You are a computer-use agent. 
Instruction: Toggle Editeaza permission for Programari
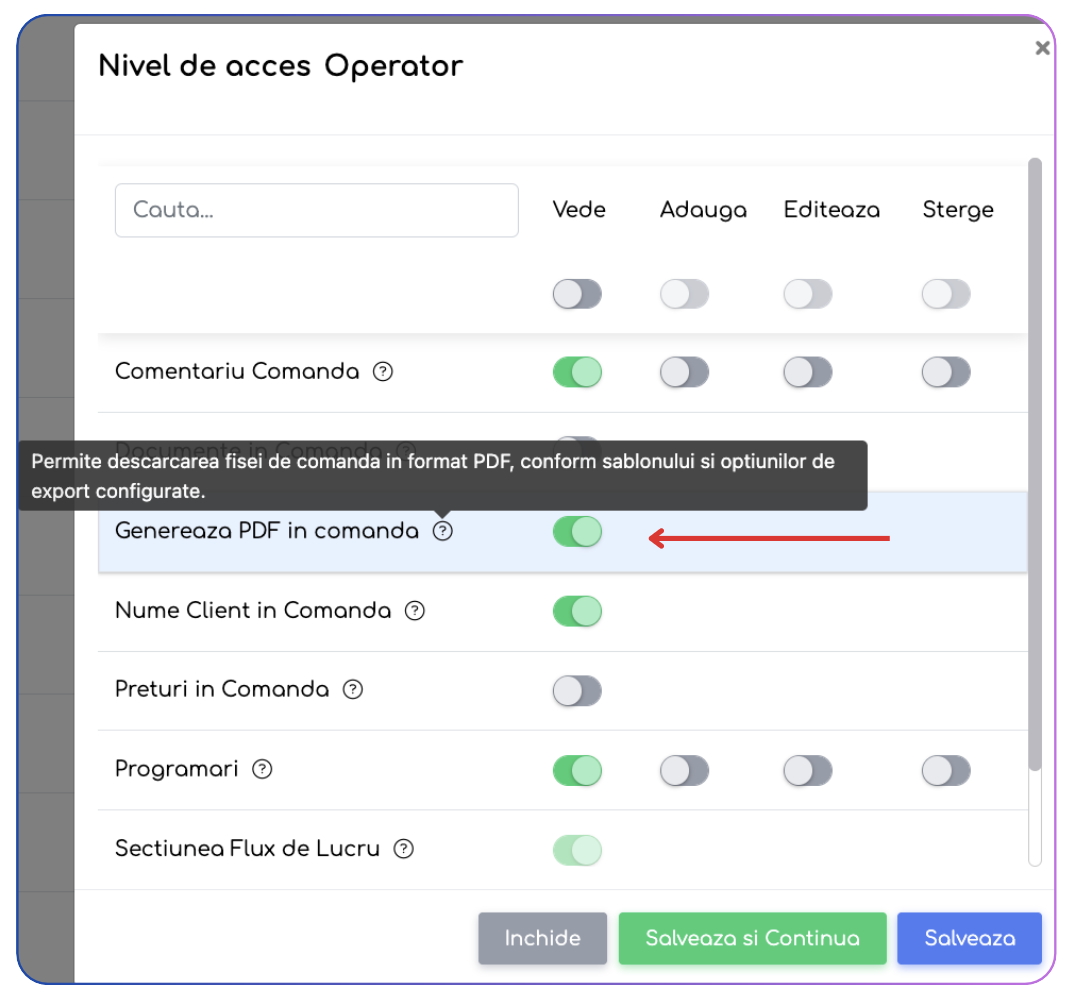pyautogui.click(x=808, y=771)
